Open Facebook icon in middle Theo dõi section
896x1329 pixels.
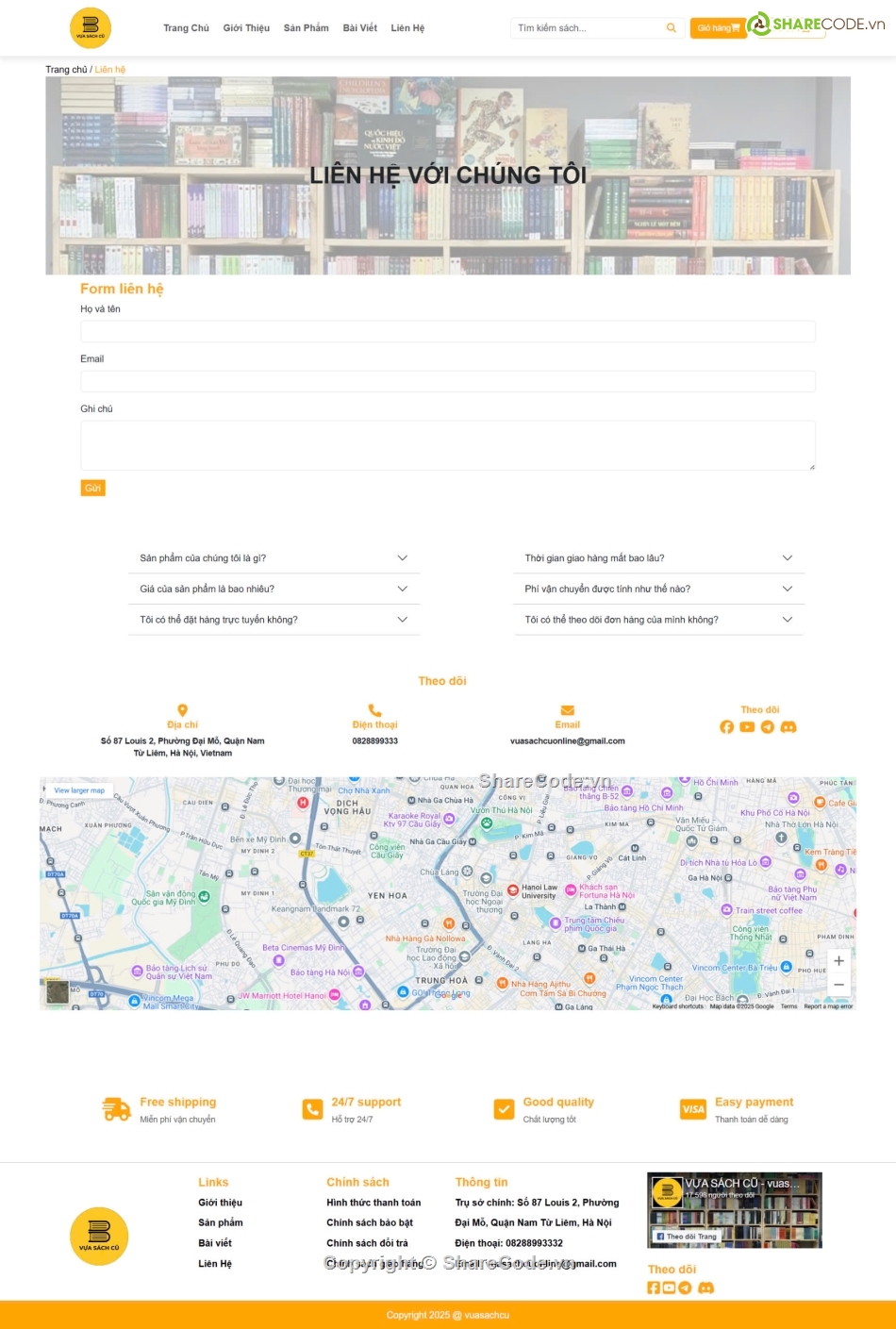pos(727,727)
